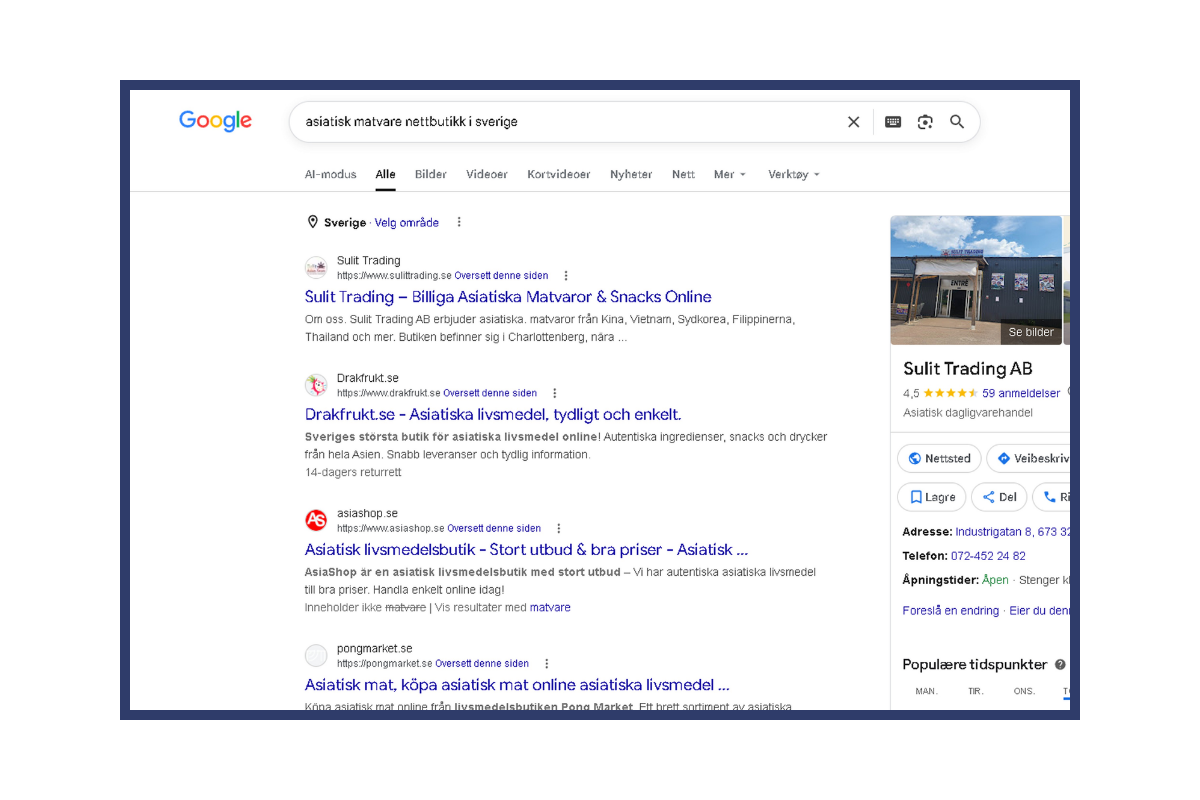Select the Alle tab
Viewport: 1200px width, 800px height.
pos(386,174)
